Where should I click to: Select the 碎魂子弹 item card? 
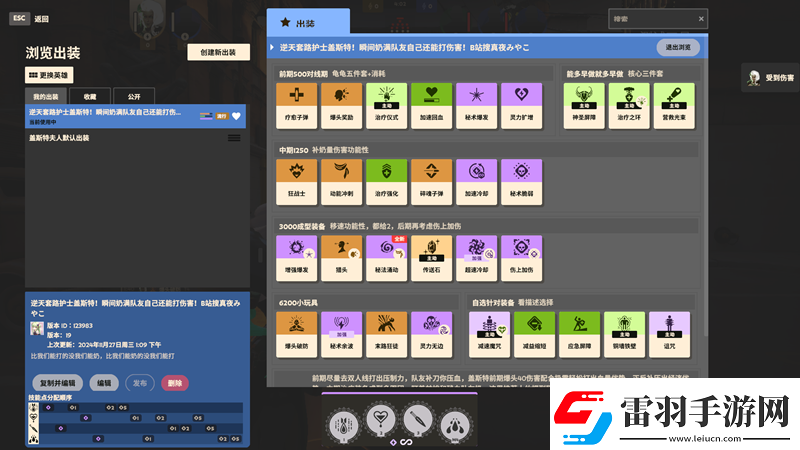[x=431, y=182]
